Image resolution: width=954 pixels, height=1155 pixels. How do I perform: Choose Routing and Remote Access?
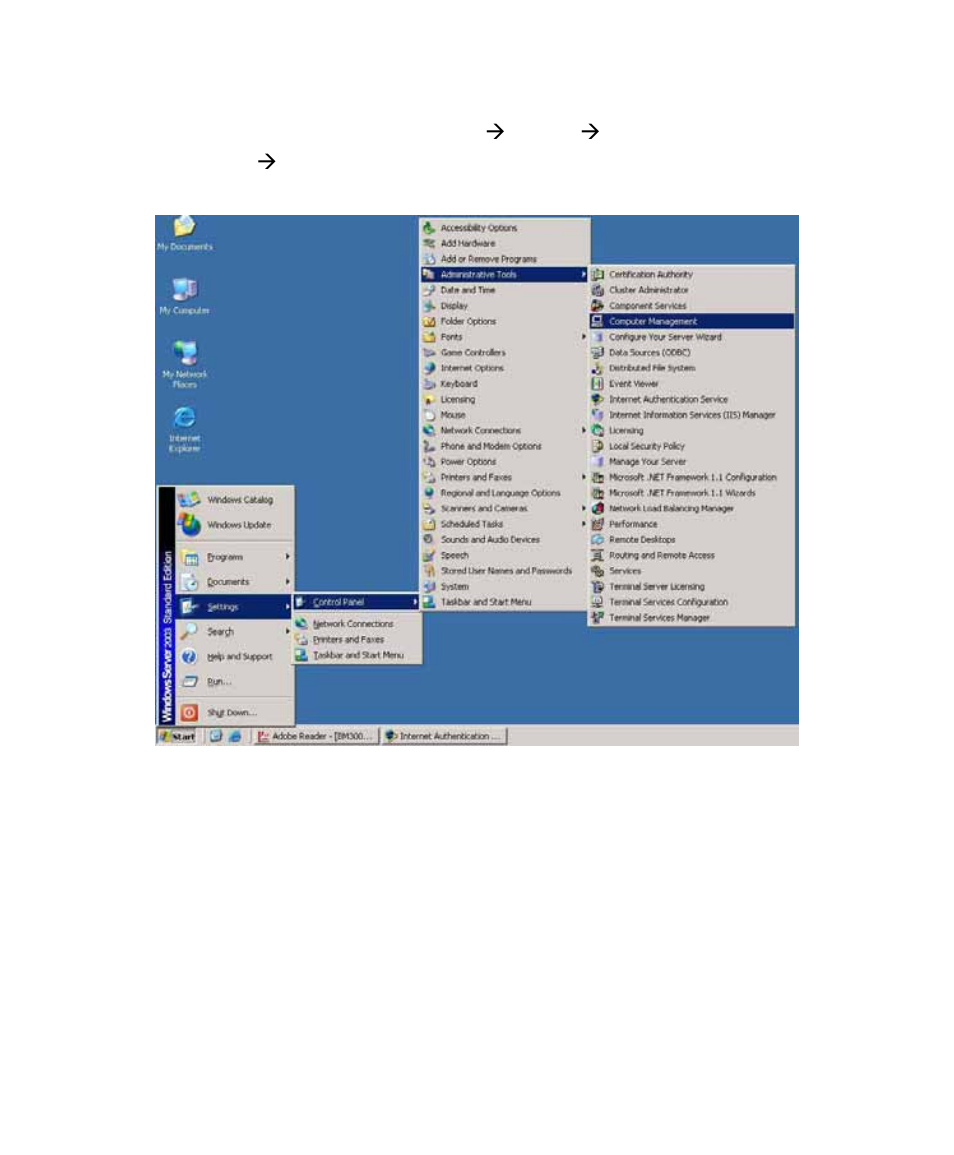[692, 555]
